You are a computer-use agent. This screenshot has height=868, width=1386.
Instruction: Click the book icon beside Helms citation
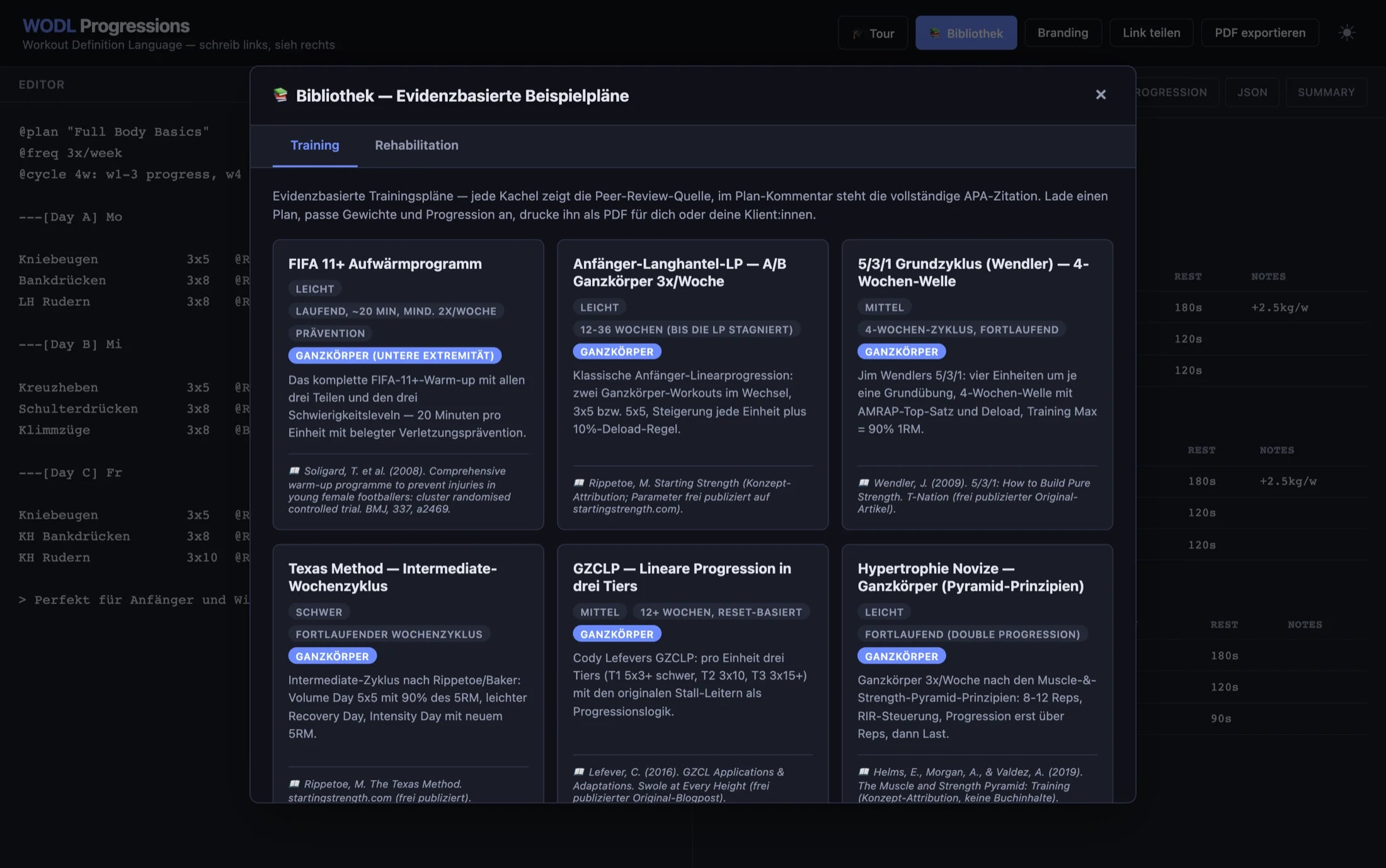click(864, 772)
